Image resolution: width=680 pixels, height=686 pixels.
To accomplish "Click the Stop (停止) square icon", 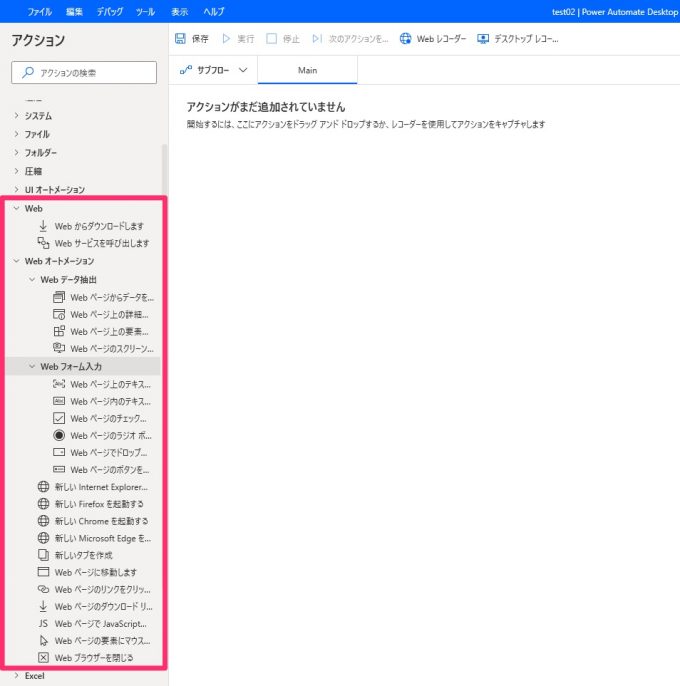I will pos(271,38).
